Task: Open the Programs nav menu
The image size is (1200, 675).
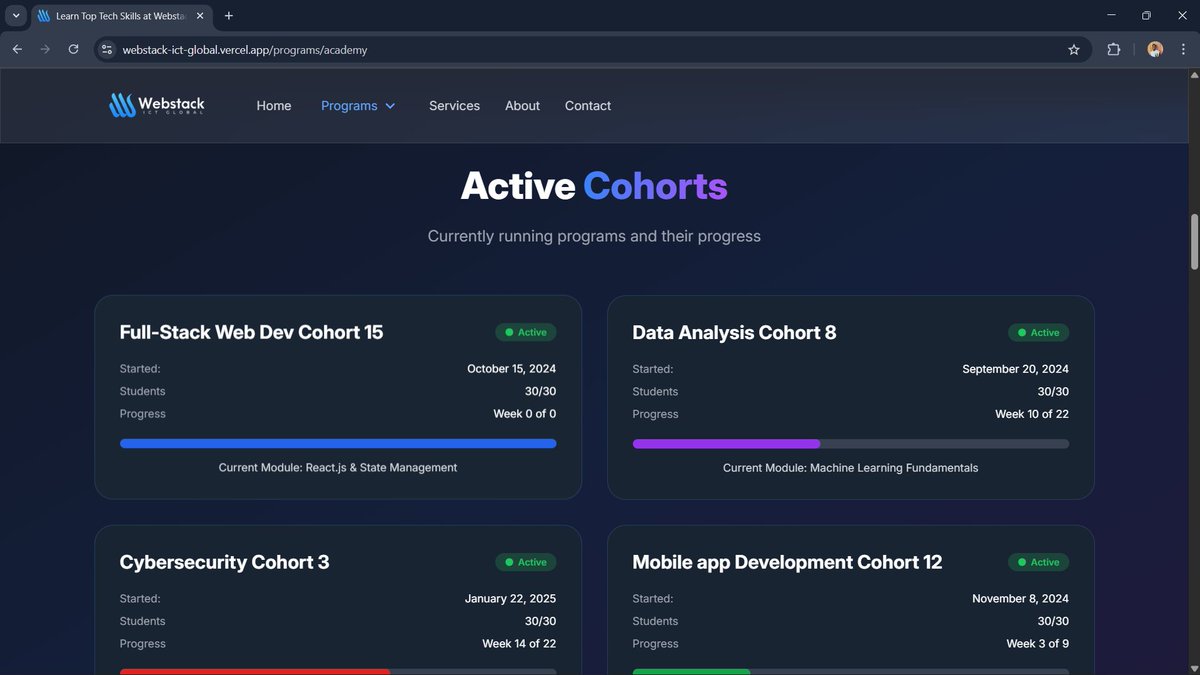Action: click(x=358, y=105)
